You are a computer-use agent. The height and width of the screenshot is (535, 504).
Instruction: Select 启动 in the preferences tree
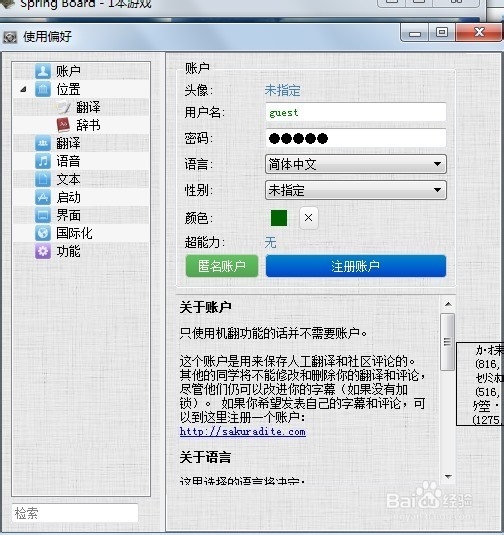(x=68, y=197)
